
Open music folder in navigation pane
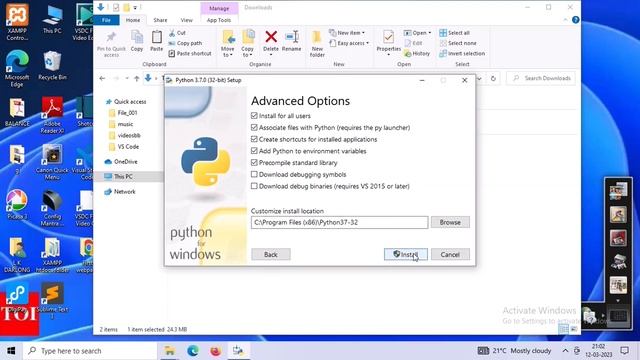coord(121,124)
